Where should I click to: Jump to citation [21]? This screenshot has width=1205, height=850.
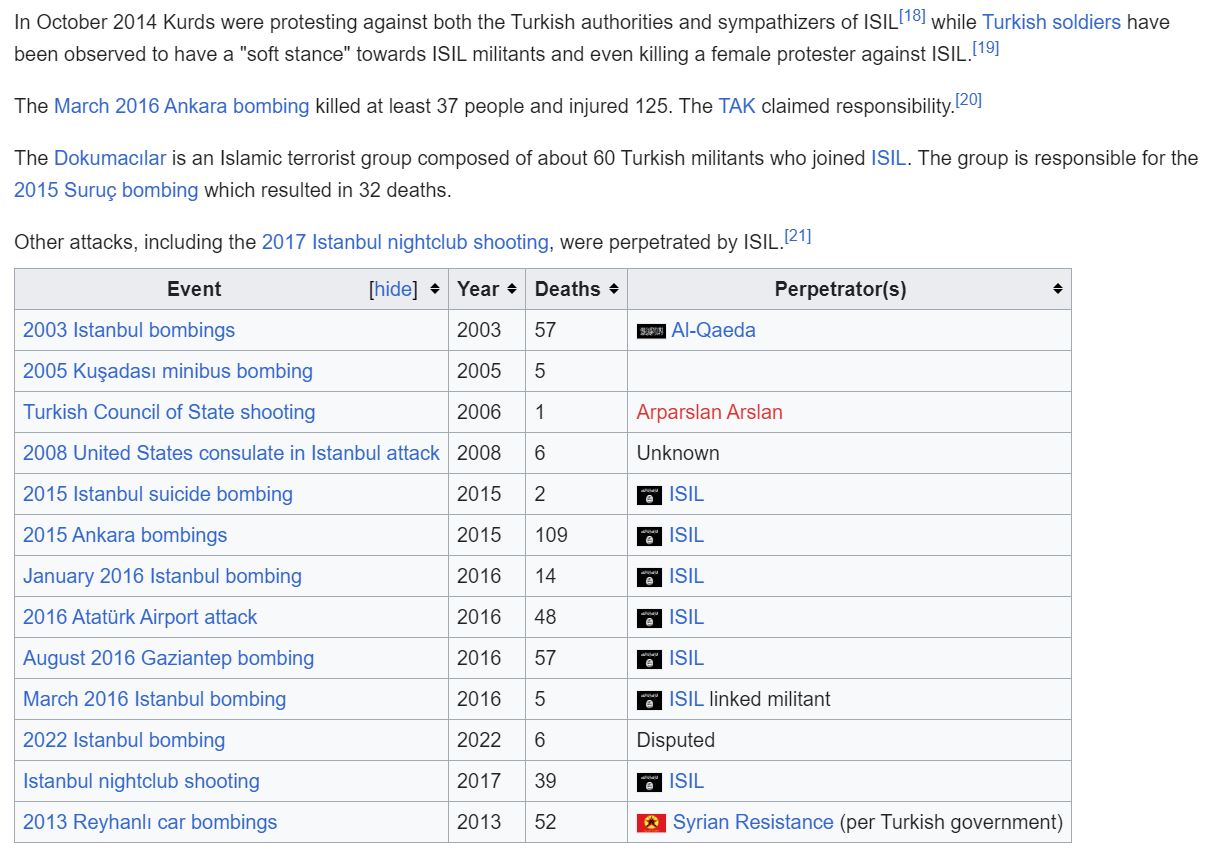797,236
